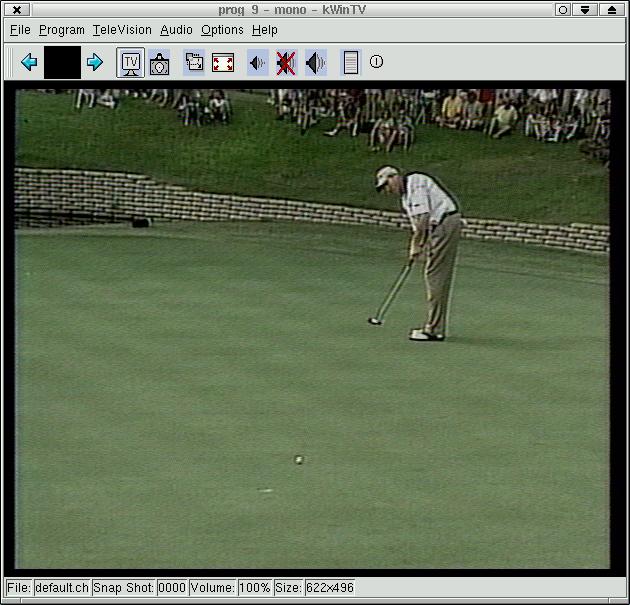Click the black channel number display box
This screenshot has width=630, height=605.
click(62, 63)
